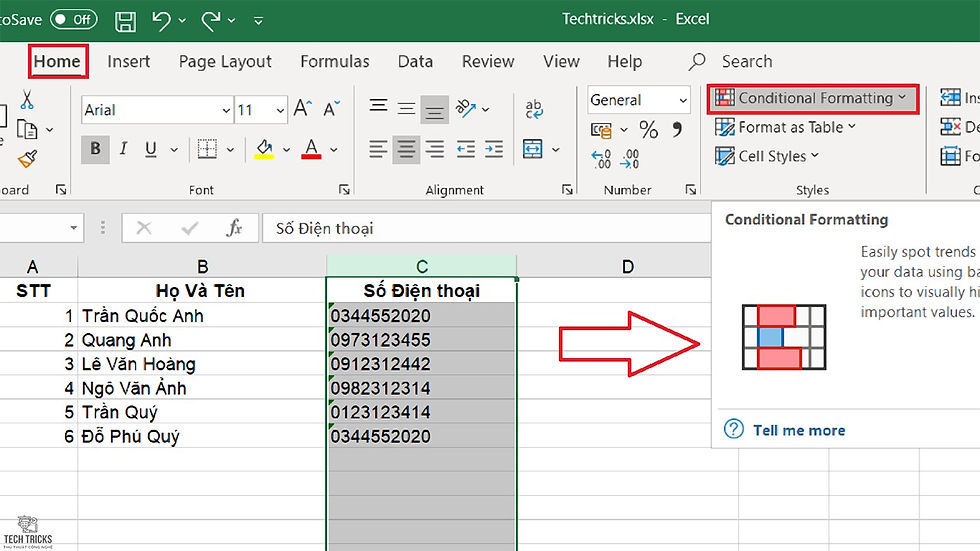Click Decrease Font Size icon

coord(331,109)
